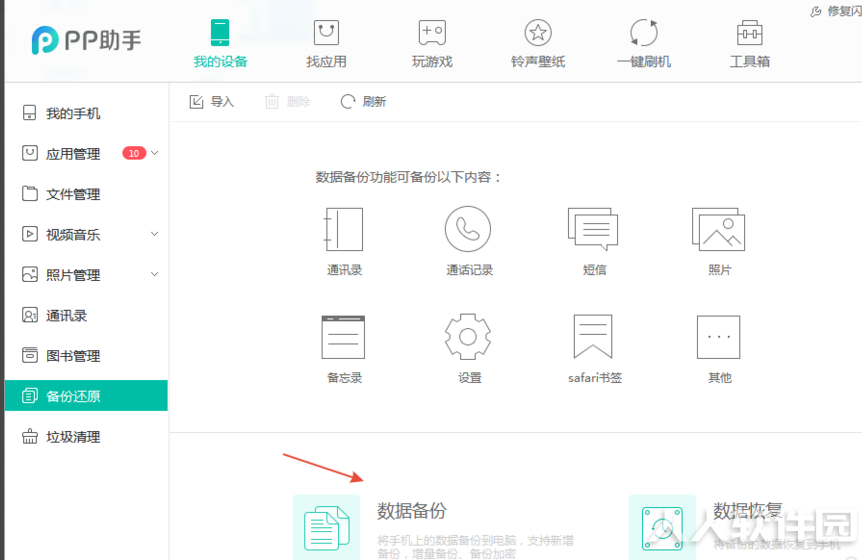Viewport: 862px width, 560px height.
Task: Select 备份还原 in the sidebar
Action: coord(86,396)
